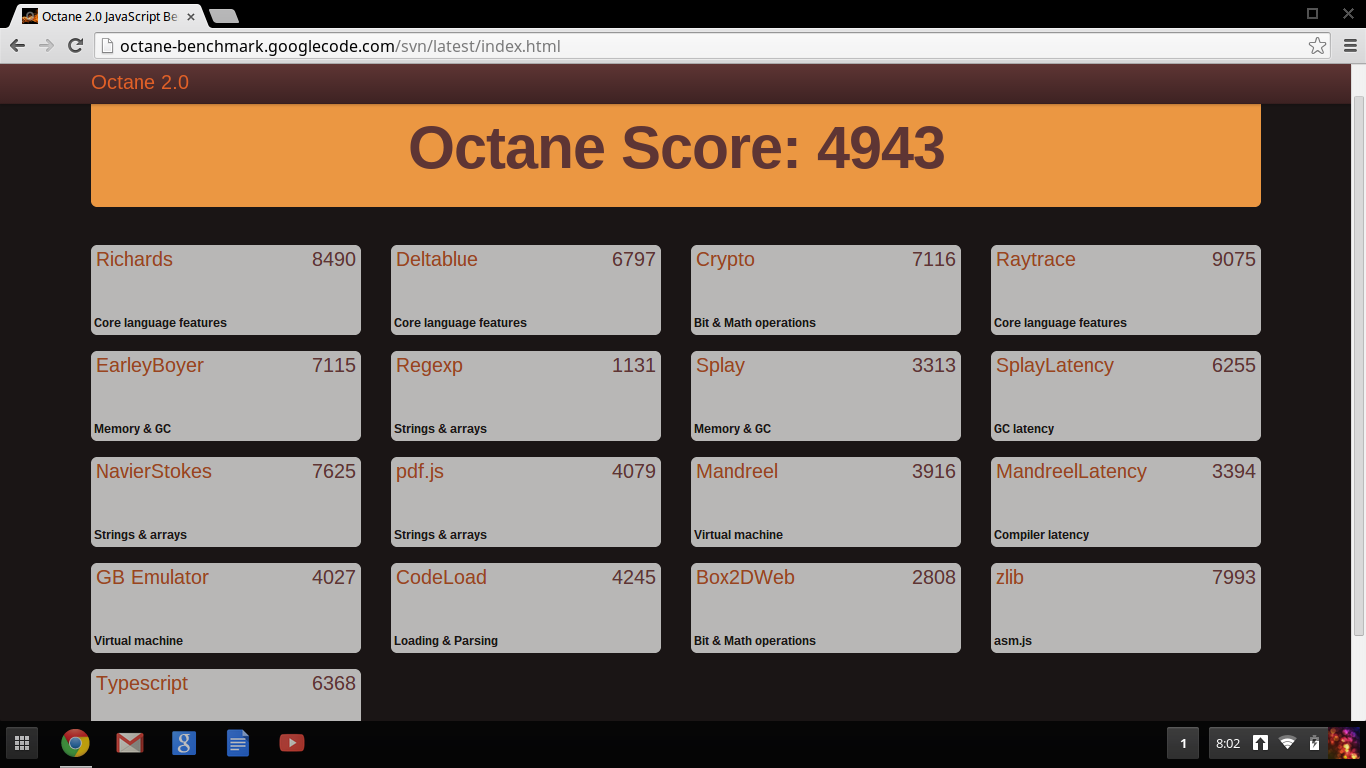Click the SplayLatency score 6255

[x=1234, y=365]
